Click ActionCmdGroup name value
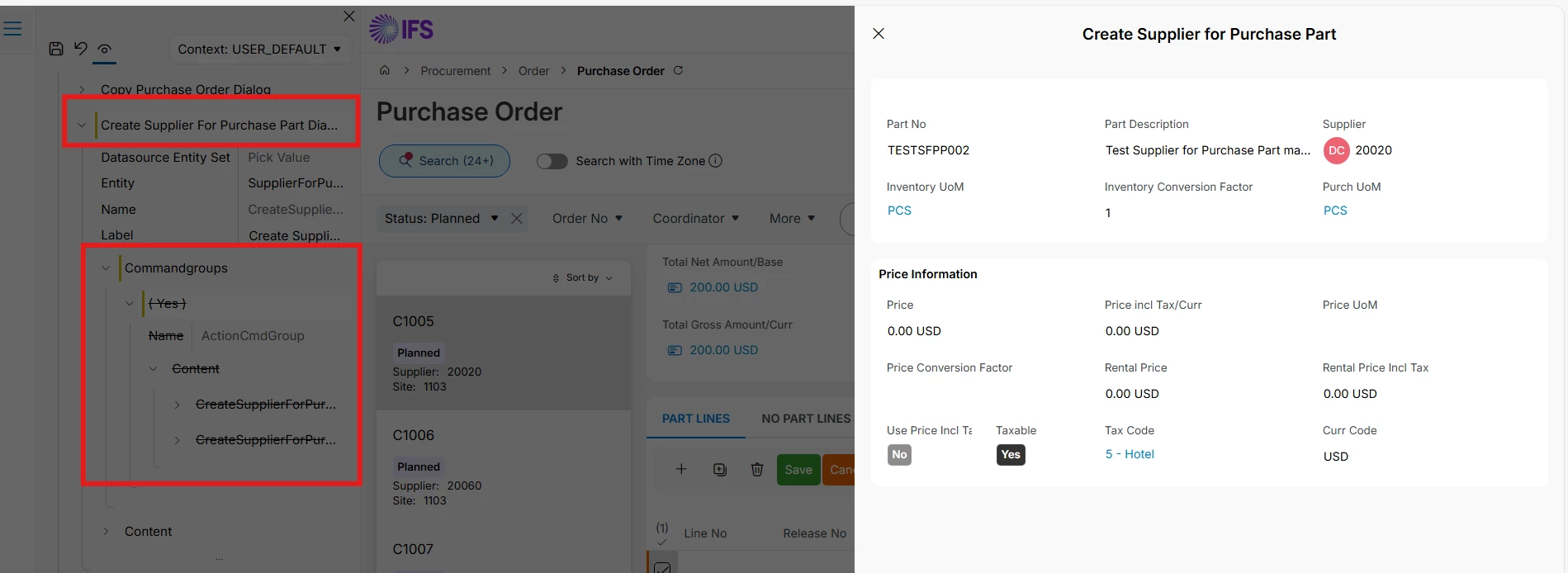 tap(253, 336)
